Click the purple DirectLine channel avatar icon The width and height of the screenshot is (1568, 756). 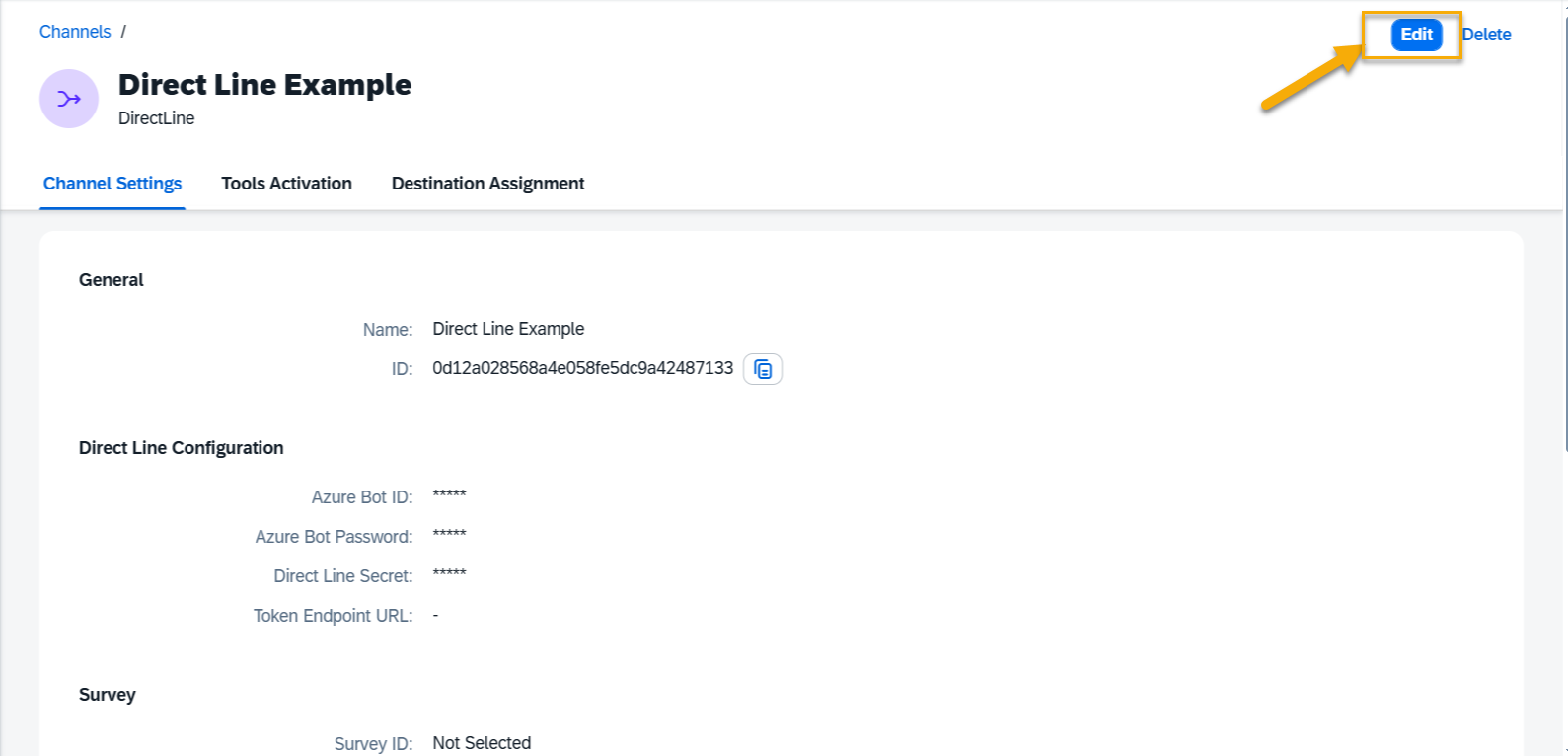[x=69, y=99]
